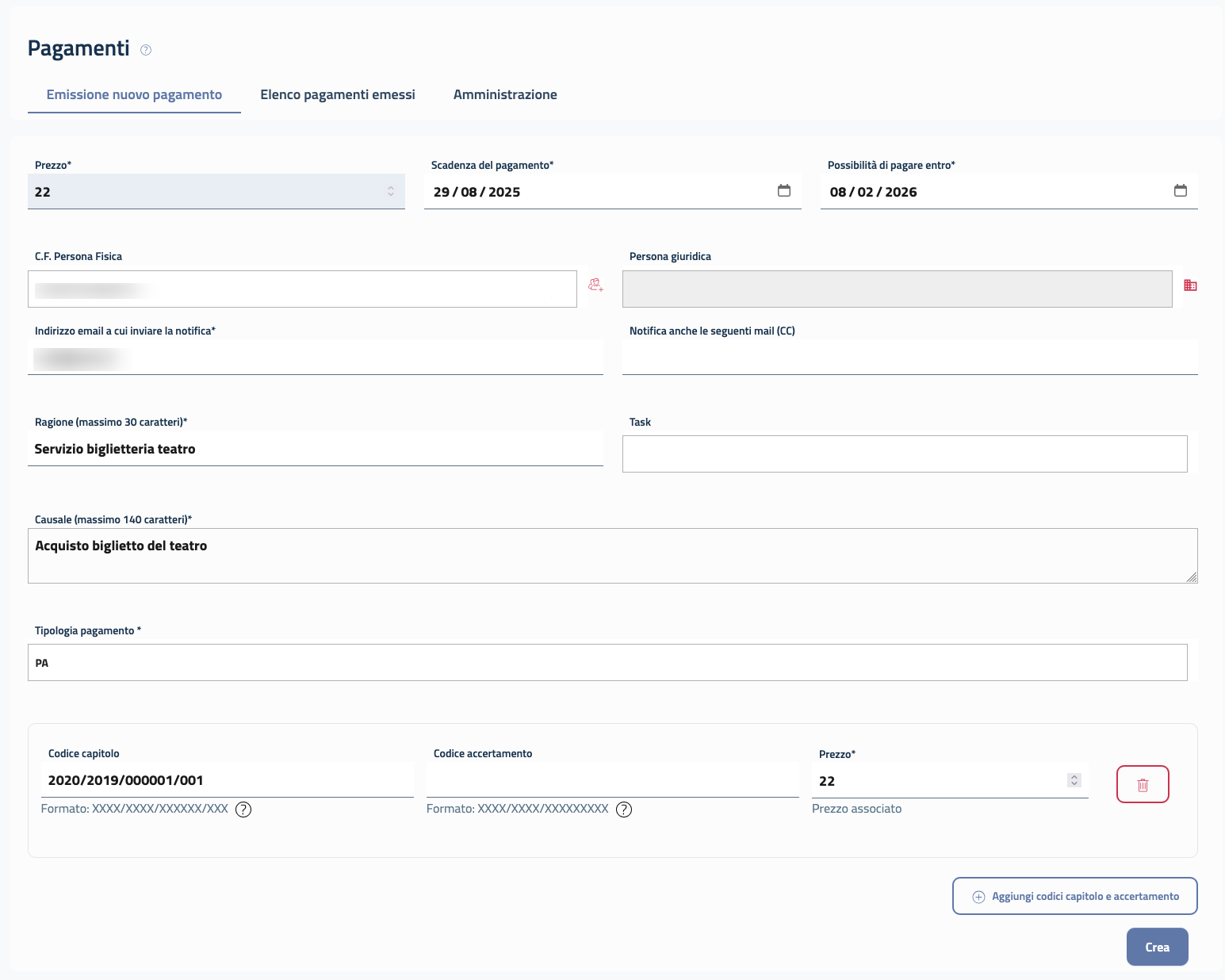The height and width of the screenshot is (980, 1225).
Task: Switch to Elenco pagamenti emessi tab
Action: 338,94
